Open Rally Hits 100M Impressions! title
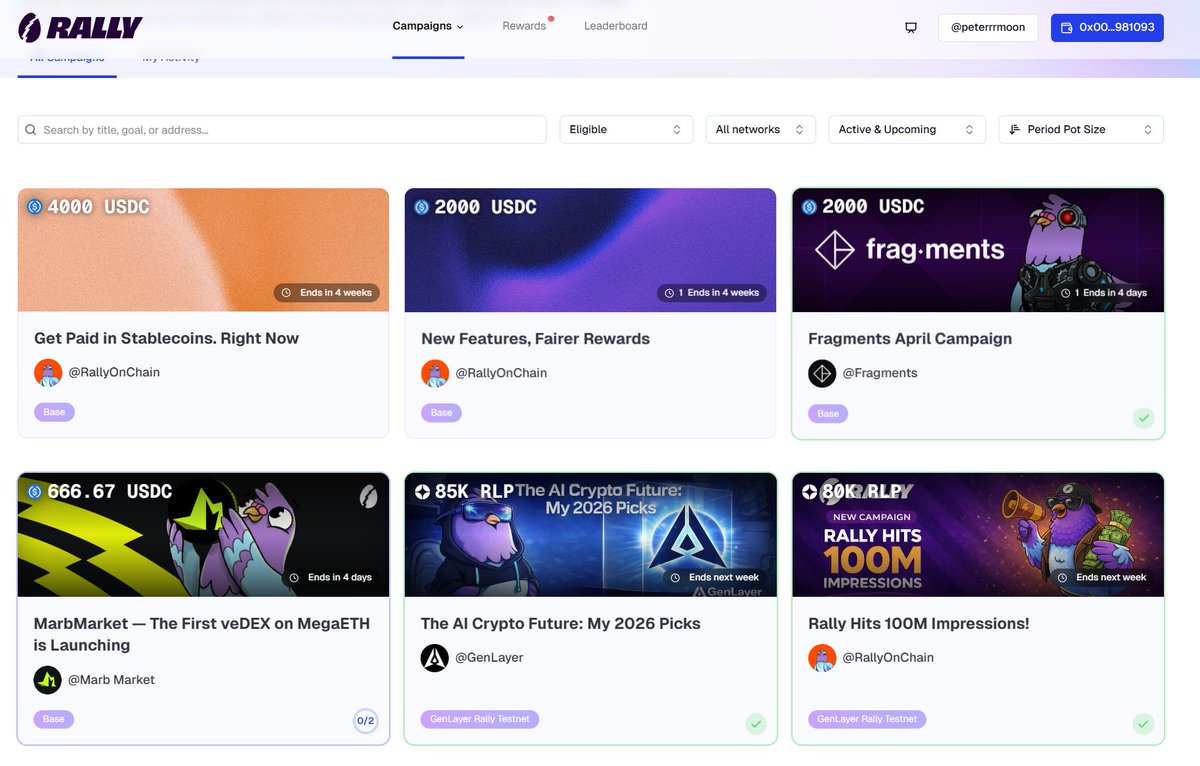This screenshot has height=766, width=1200. (x=919, y=624)
